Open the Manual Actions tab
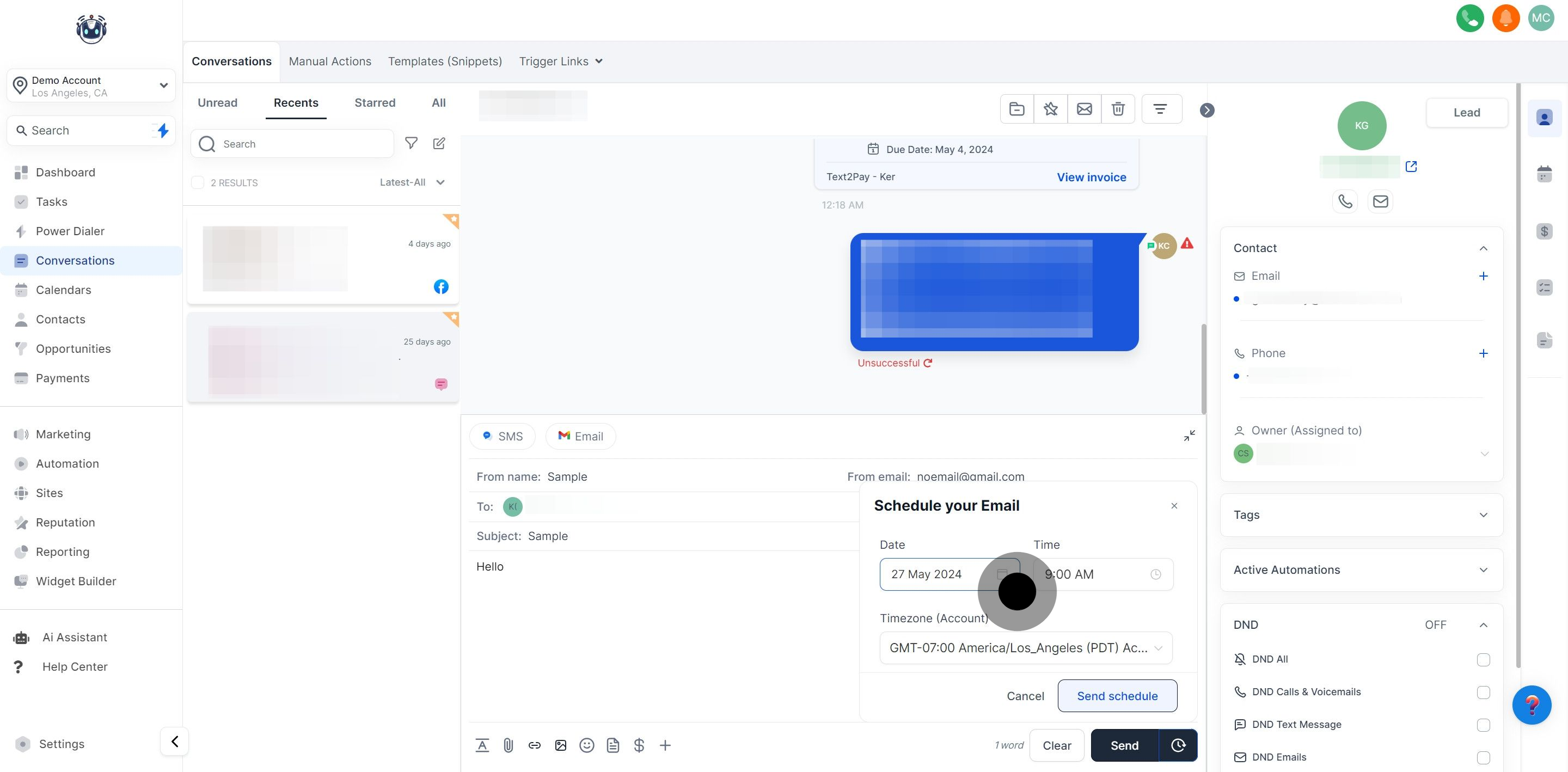Image resolution: width=1568 pixels, height=772 pixels. click(330, 62)
